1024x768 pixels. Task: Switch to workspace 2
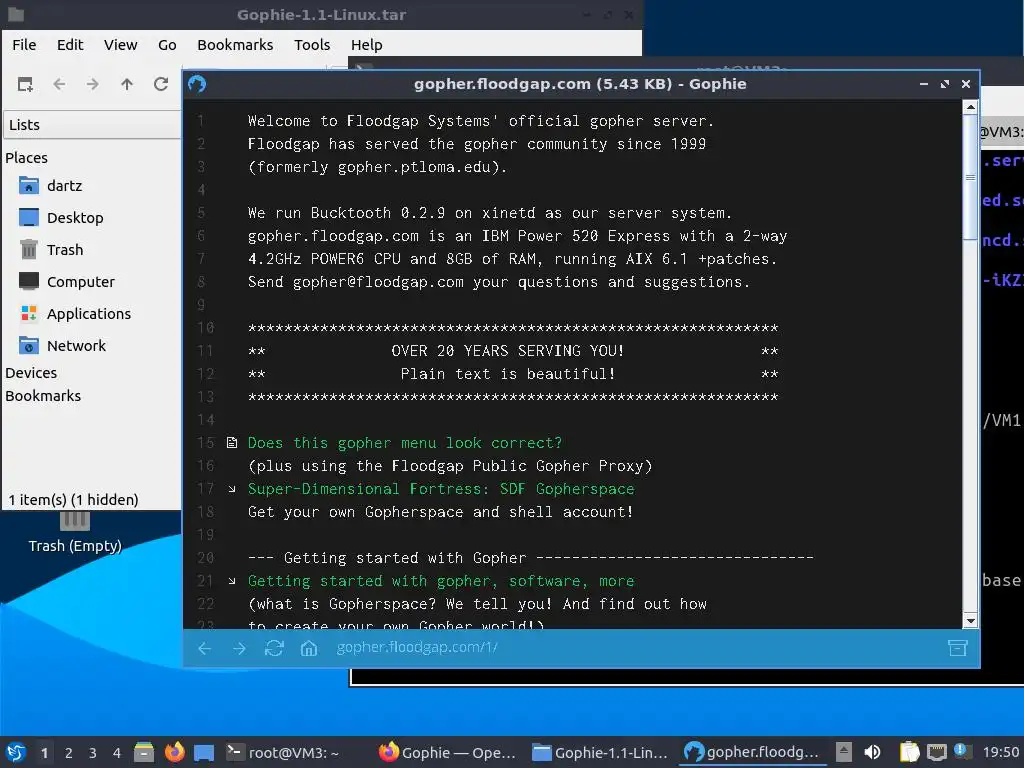(x=69, y=753)
